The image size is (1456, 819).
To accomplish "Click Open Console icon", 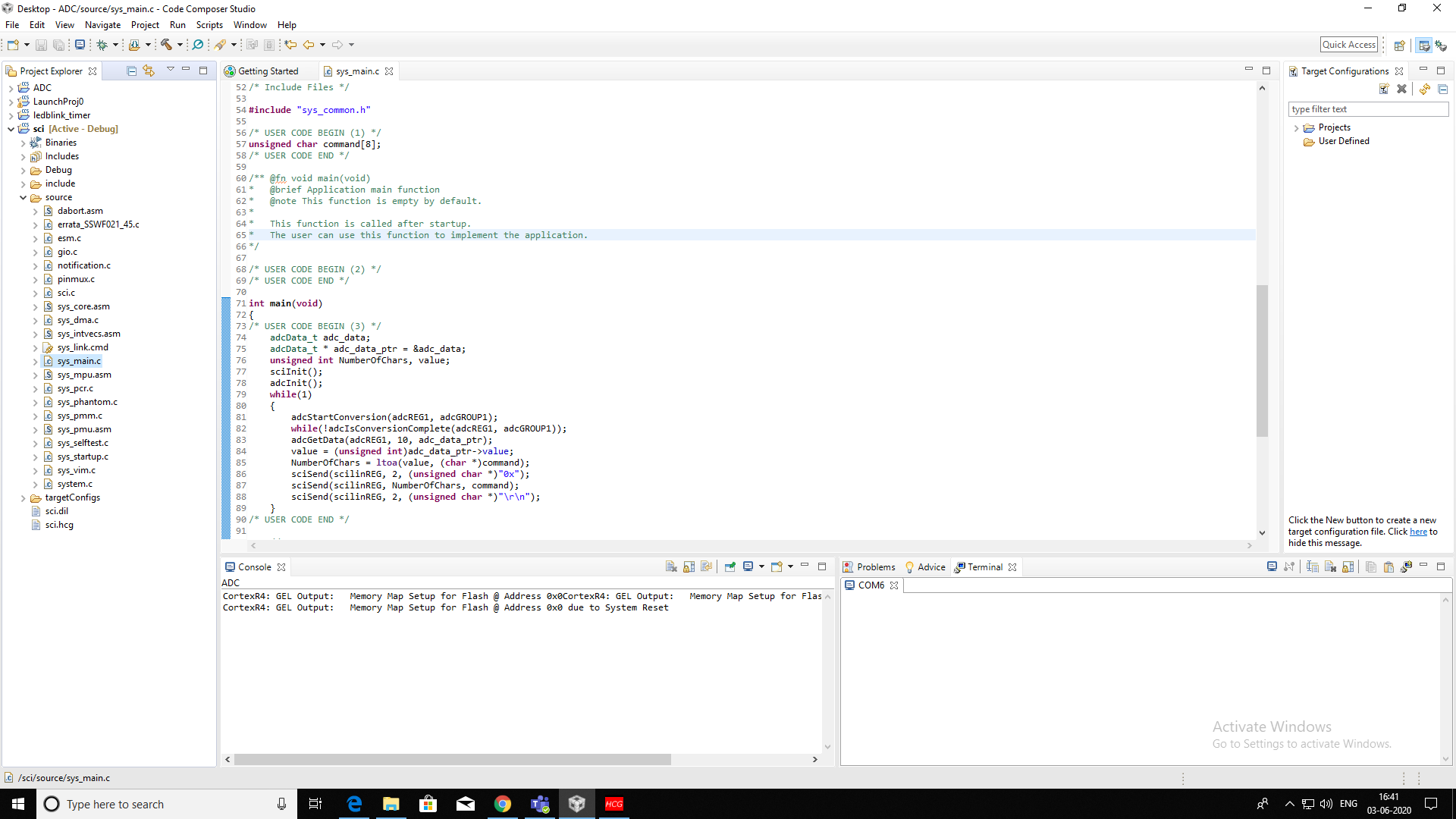I will 777,566.
